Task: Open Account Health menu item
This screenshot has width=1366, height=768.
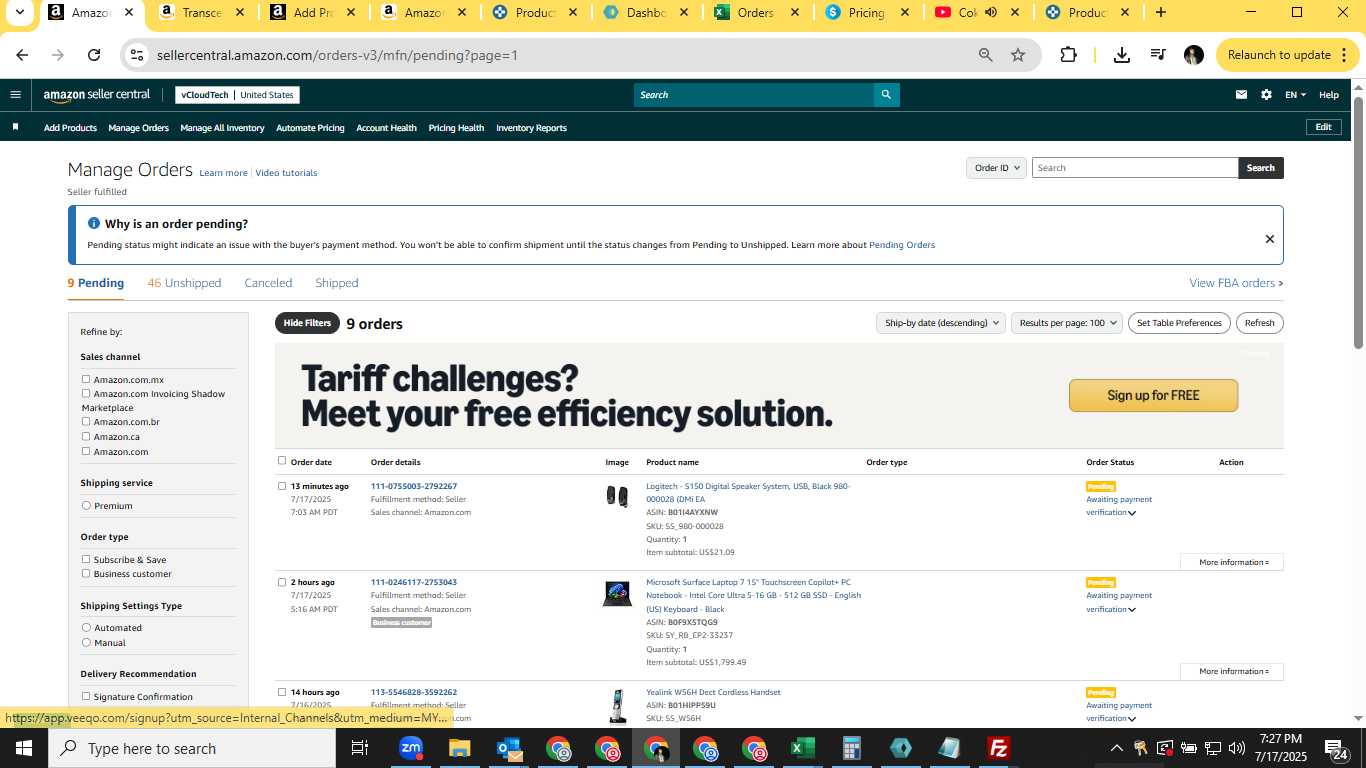Action: pyautogui.click(x=386, y=128)
